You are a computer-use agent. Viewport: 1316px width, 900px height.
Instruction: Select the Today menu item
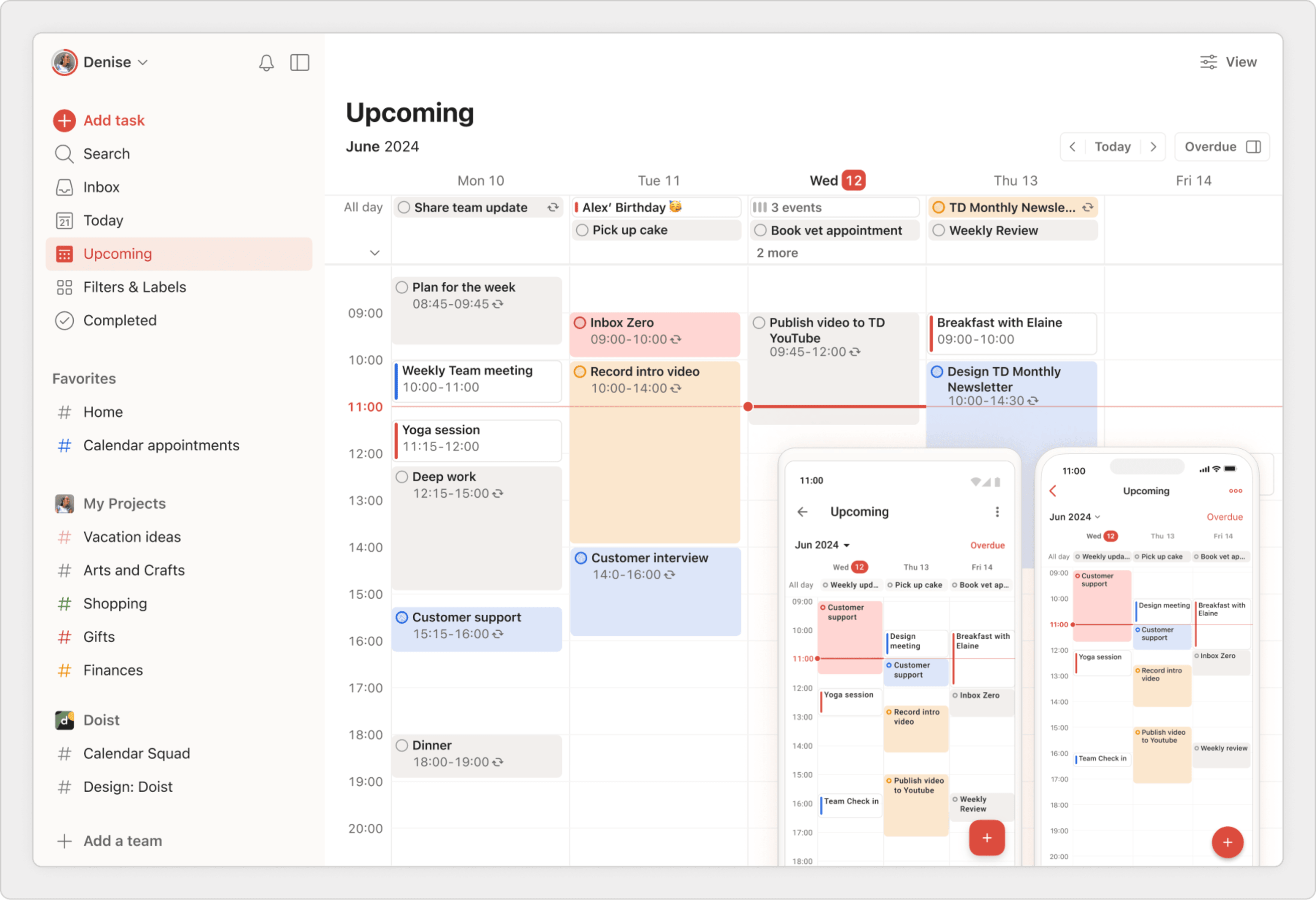point(103,219)
